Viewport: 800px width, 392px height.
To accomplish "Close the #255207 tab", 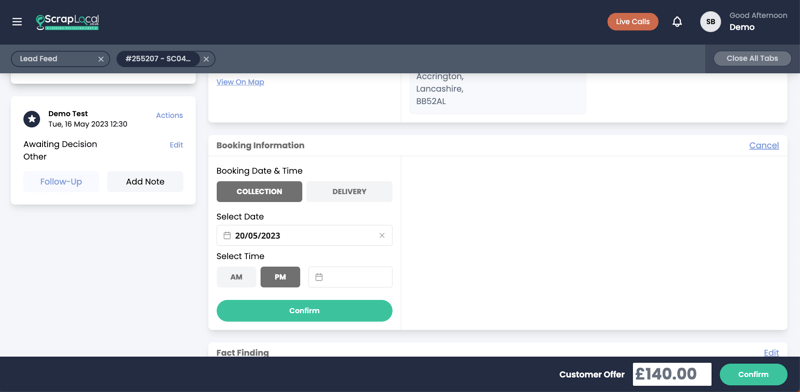I will coord(206,59).
